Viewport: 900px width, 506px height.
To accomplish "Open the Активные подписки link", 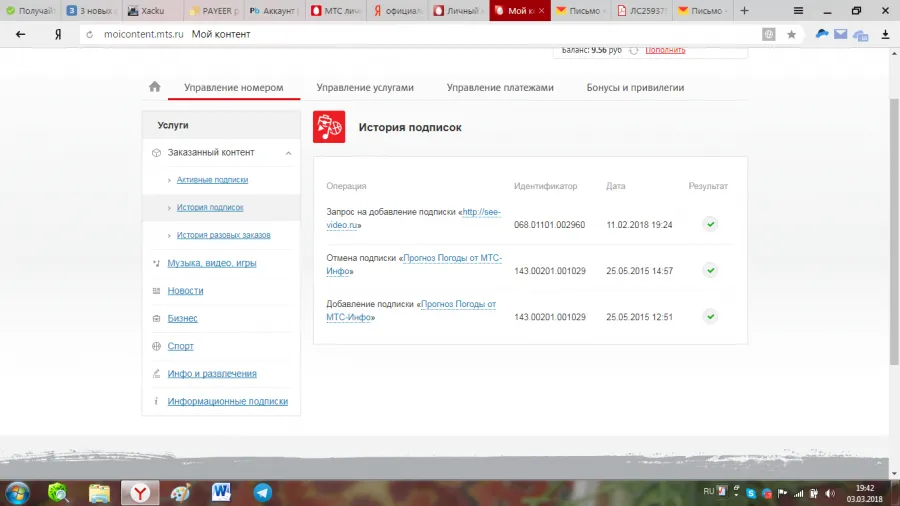I will (212, 180).
